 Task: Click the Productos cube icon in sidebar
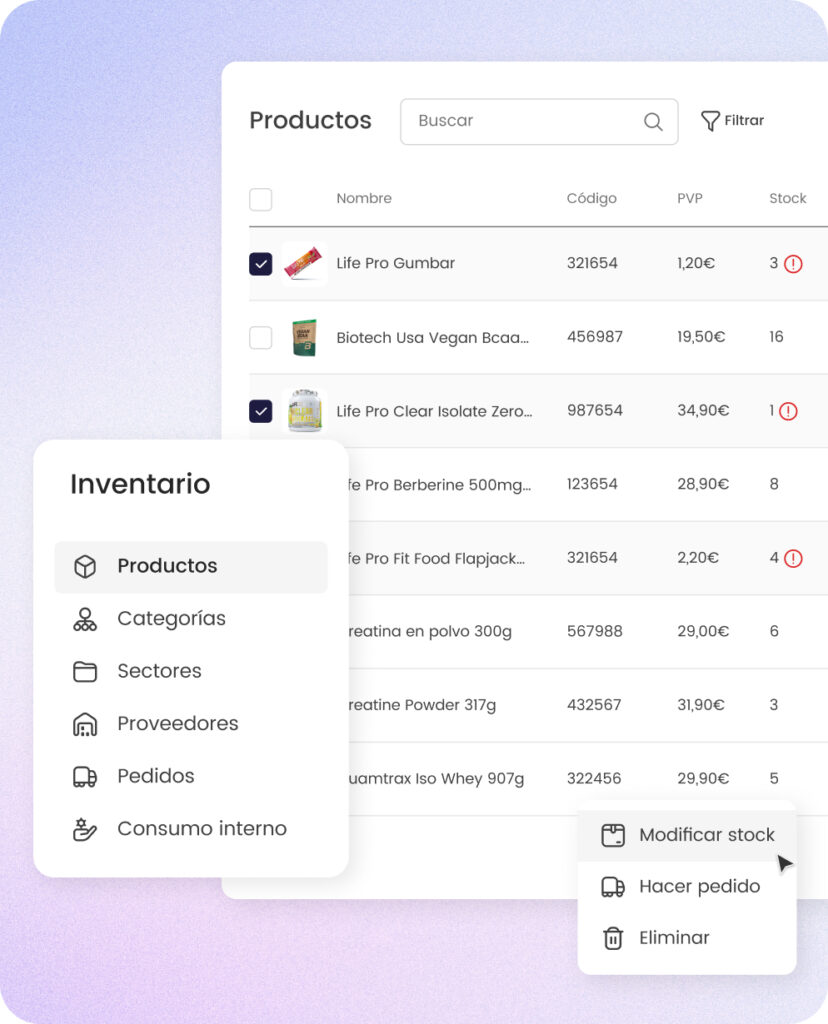pos(85,566)
